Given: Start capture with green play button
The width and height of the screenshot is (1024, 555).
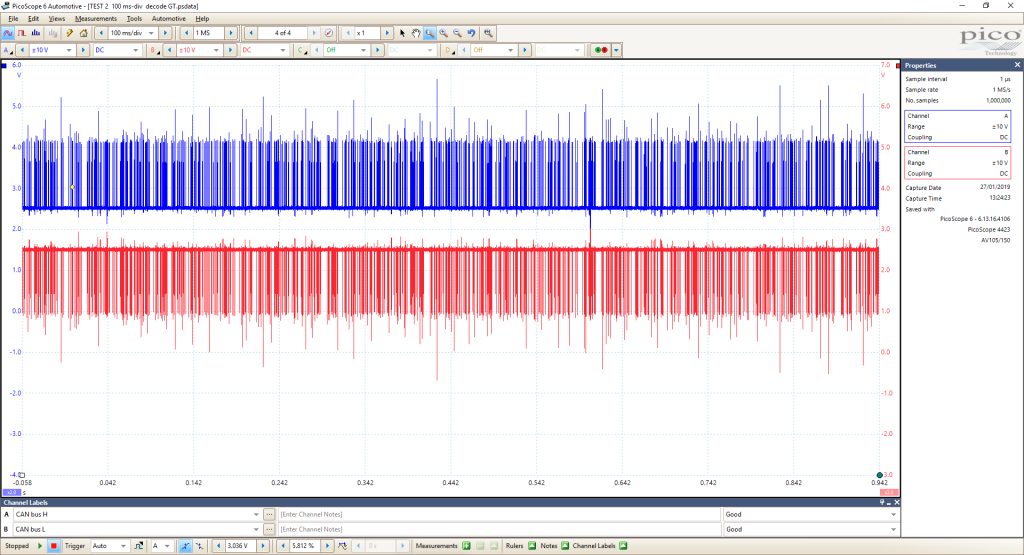Looking at the screenshot, I should click(x=40, y=546).
